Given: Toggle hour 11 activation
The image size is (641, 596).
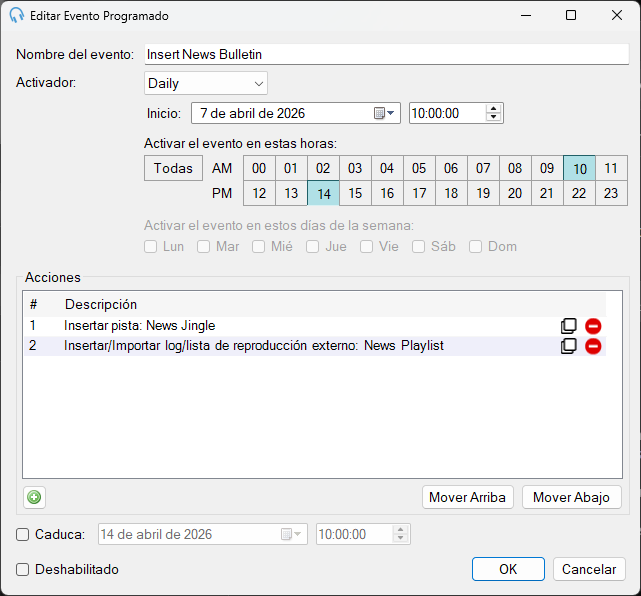Looking at the screenshot, I should click(x=611, y=168).
